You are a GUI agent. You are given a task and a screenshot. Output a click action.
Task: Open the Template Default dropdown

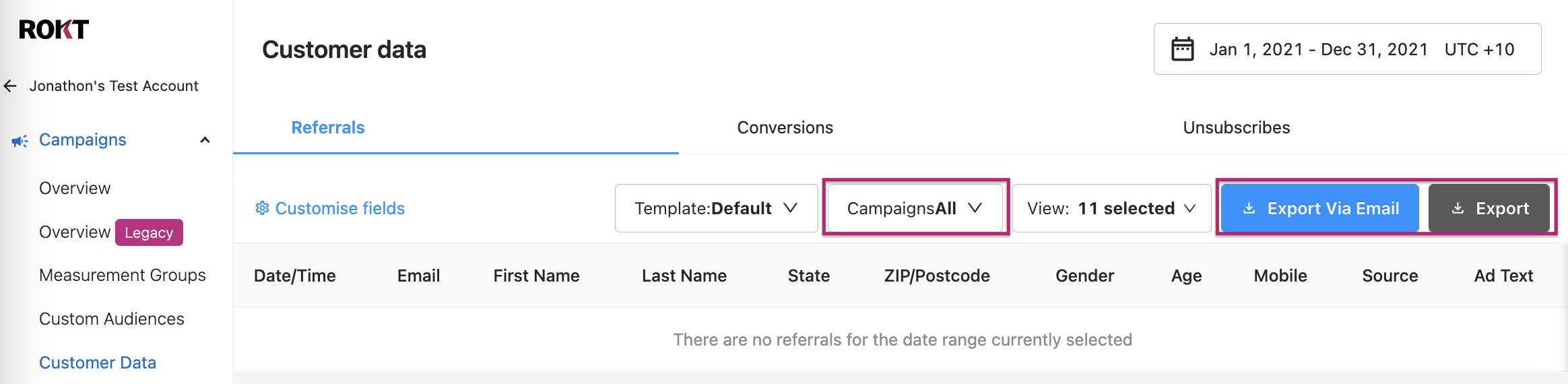tap(716, 208)
